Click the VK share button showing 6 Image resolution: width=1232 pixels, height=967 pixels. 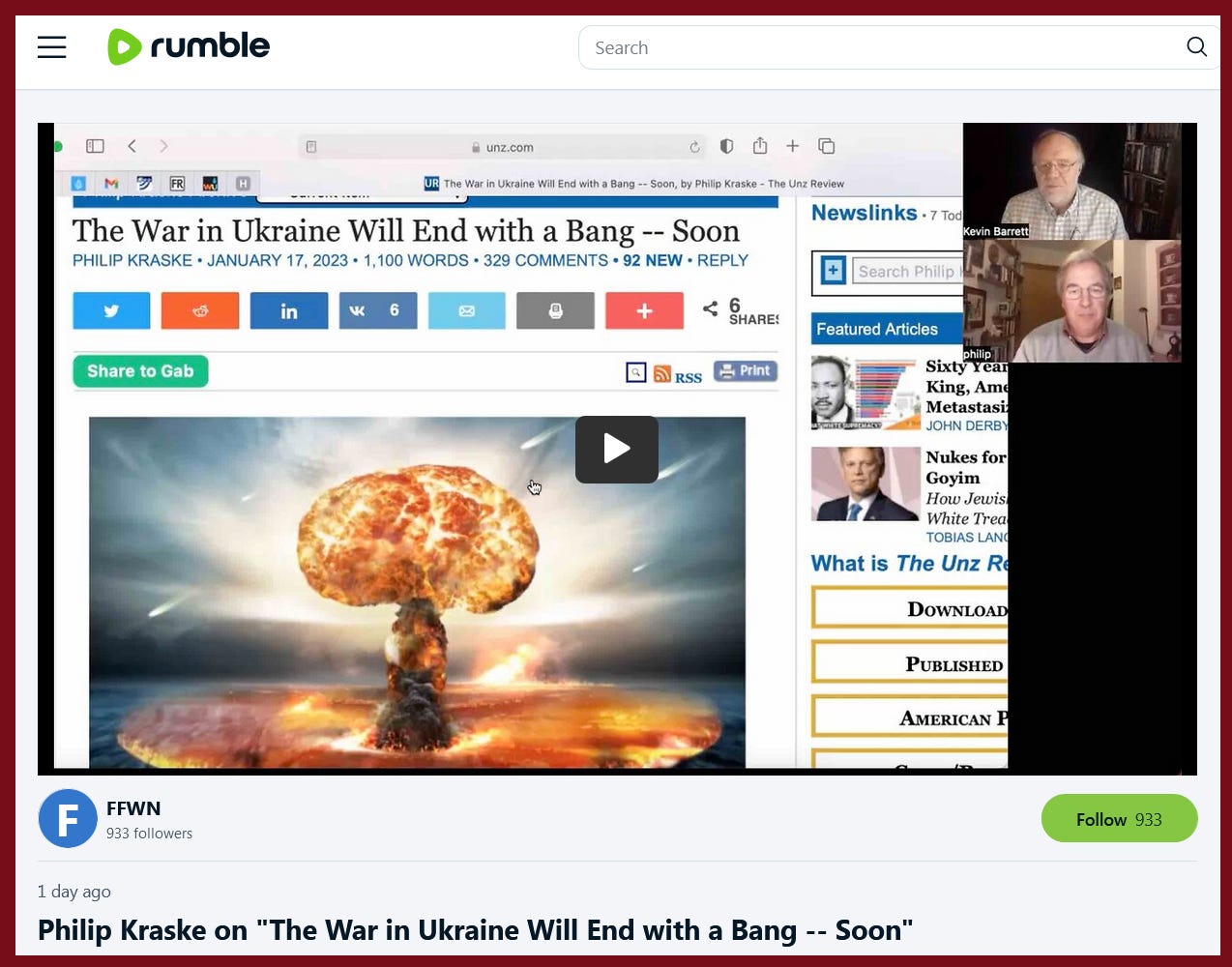378,311
